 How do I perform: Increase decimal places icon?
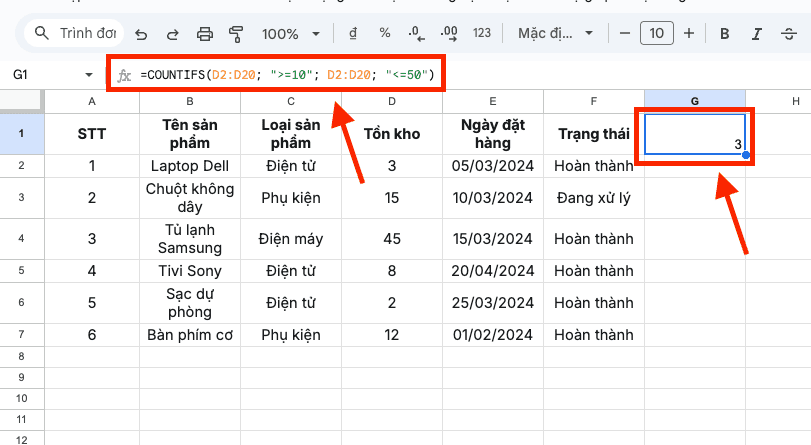[x=448, y=34]
